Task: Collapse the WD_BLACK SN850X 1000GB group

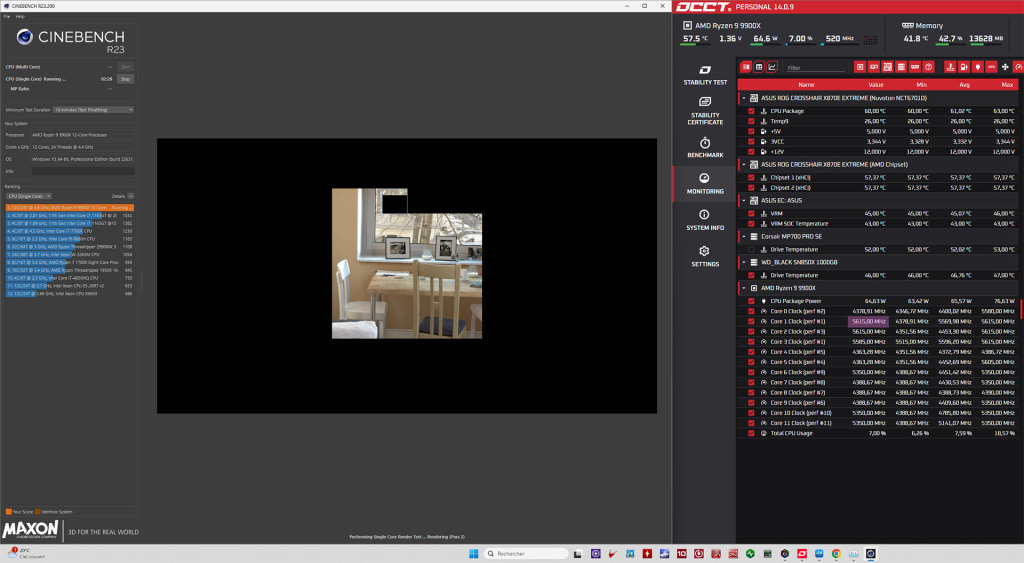Action: pyautogui.click(x=743, y=262)
